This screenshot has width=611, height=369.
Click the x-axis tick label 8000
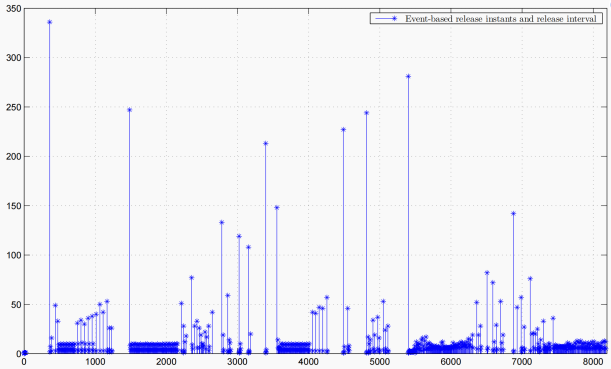pos(593,362)
